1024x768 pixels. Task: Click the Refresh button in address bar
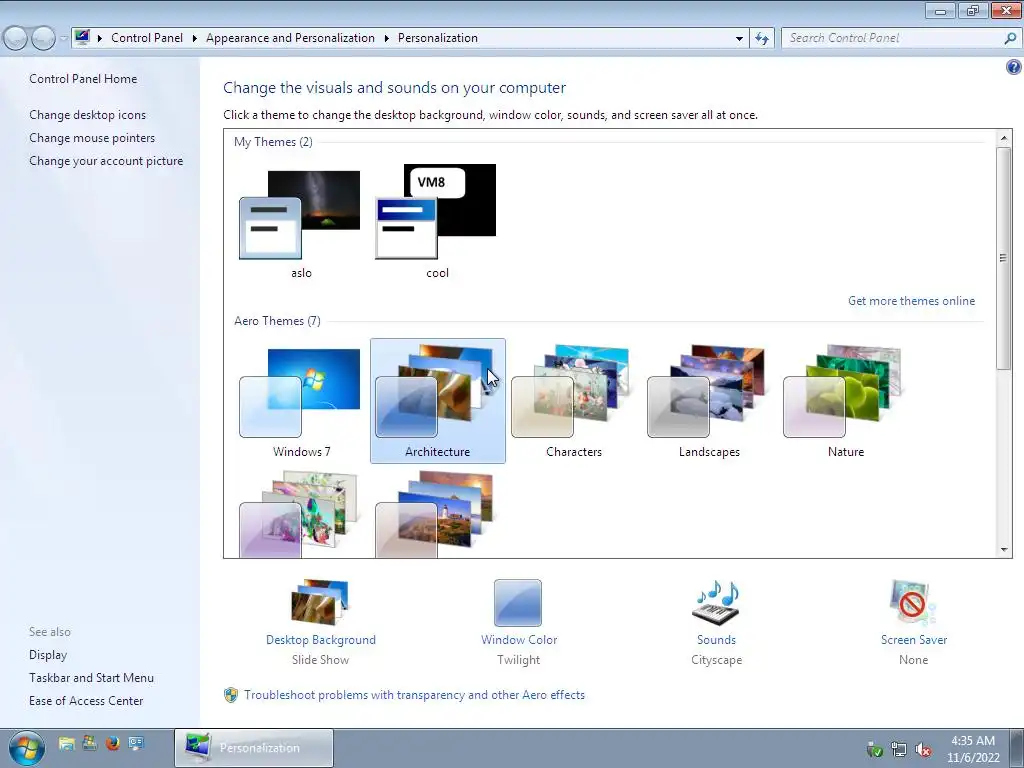(x=761, y=38)
